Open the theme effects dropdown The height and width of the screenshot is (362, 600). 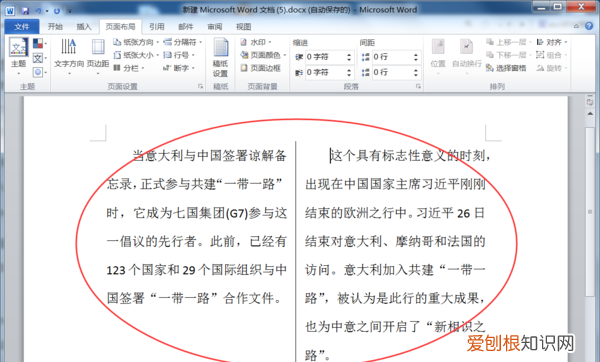tap(40, 72)
